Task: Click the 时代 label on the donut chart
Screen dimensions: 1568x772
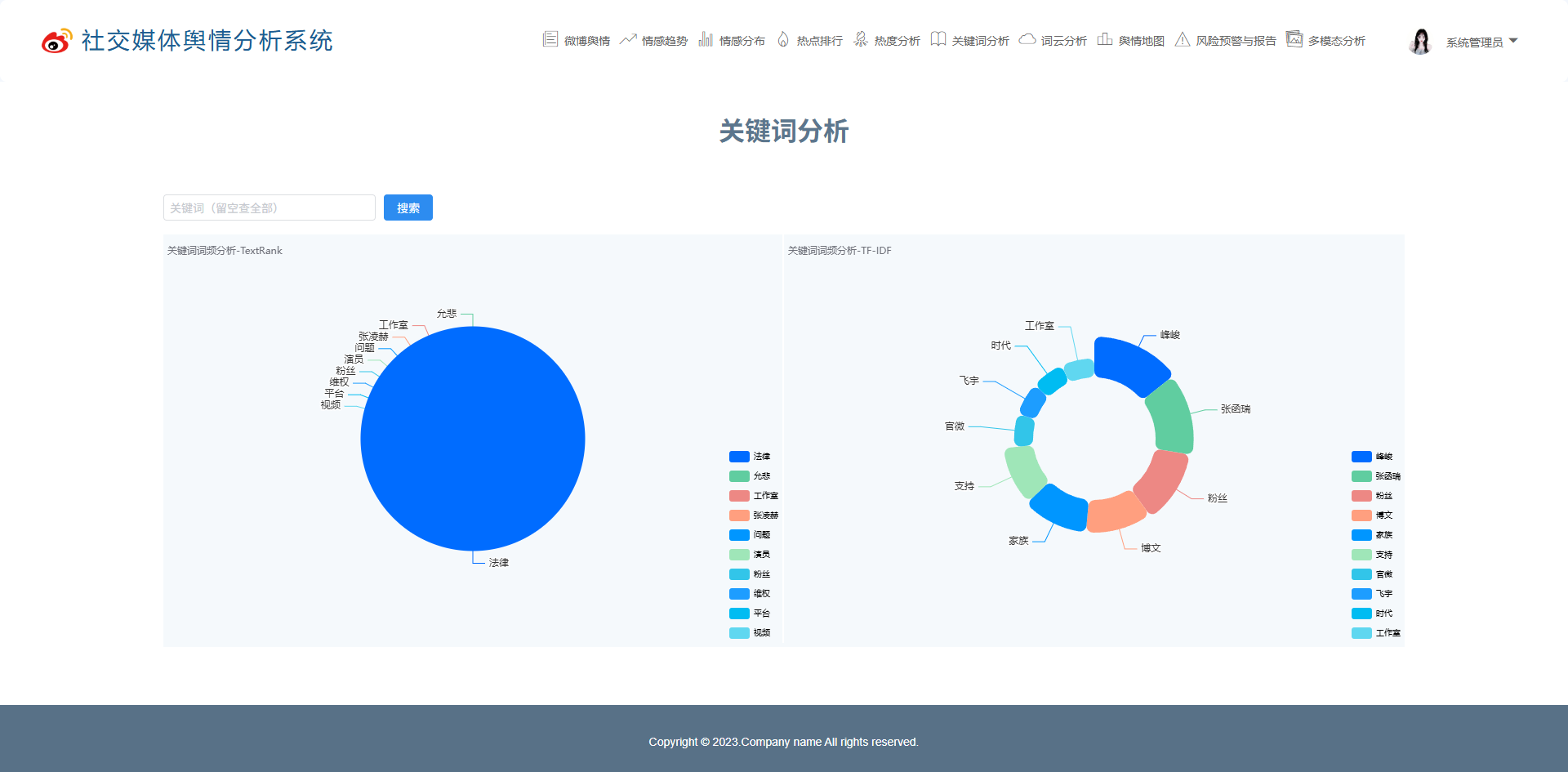Action: [1001, 346]
